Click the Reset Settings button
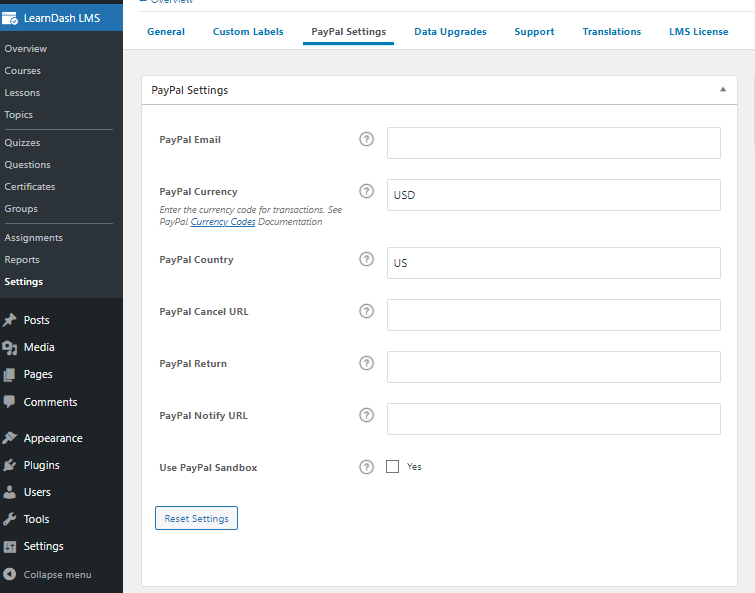The width and height of the screenshot is (755, 593). pos(196,518)
